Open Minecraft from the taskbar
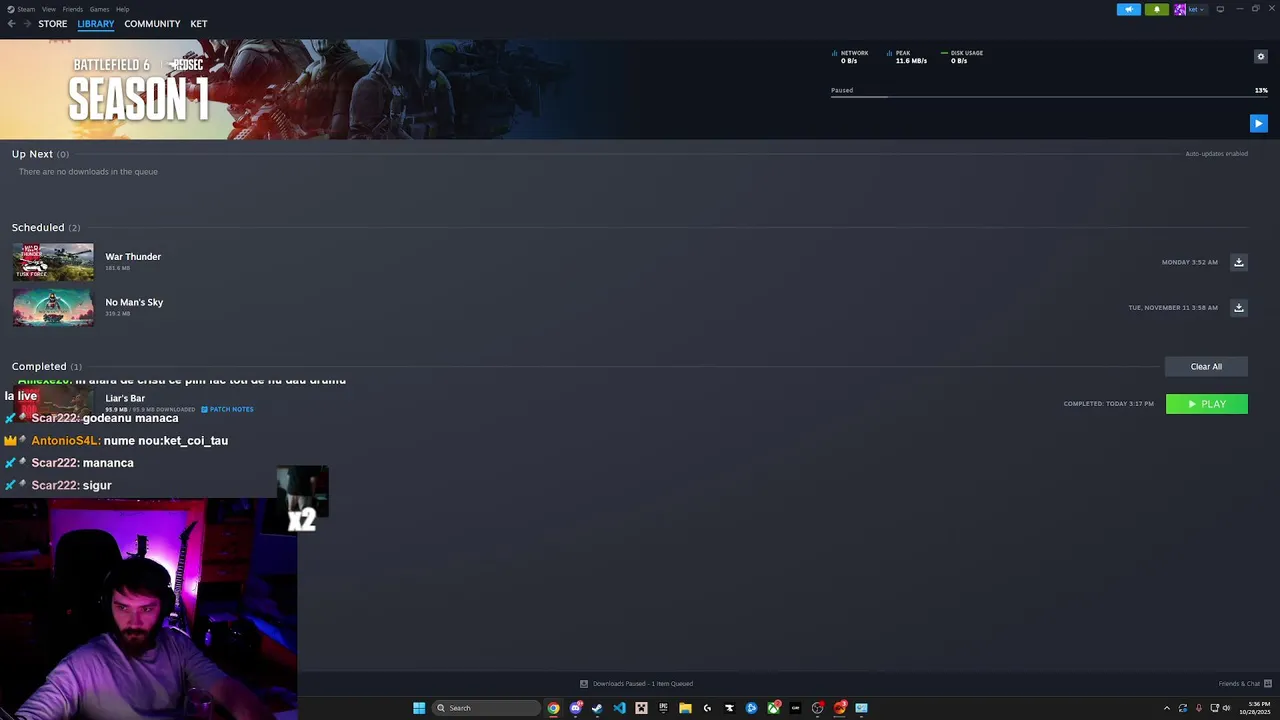Screen dimensions: 1280x720 (641, 708)
